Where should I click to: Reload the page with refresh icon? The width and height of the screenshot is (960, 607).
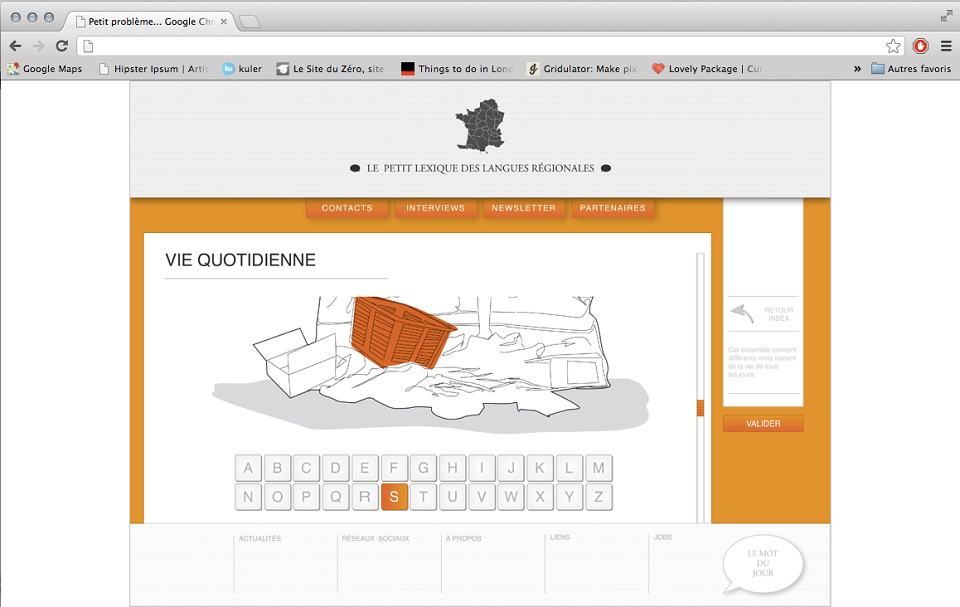(62, 46)
